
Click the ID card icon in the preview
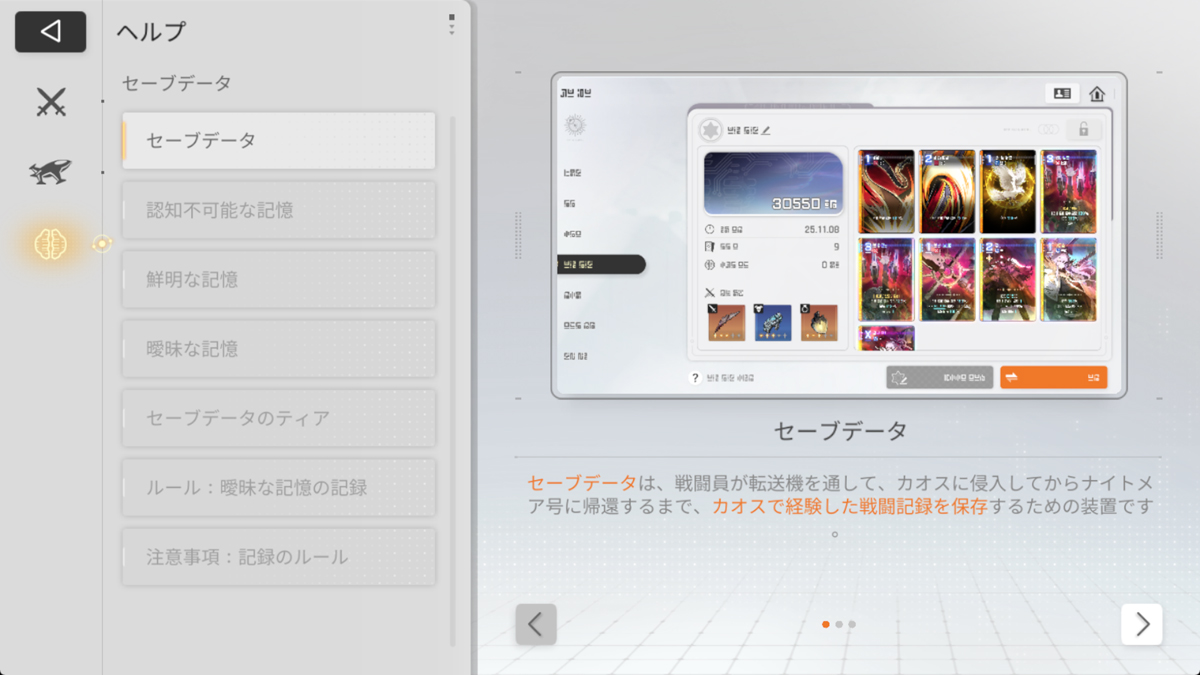1062,94
